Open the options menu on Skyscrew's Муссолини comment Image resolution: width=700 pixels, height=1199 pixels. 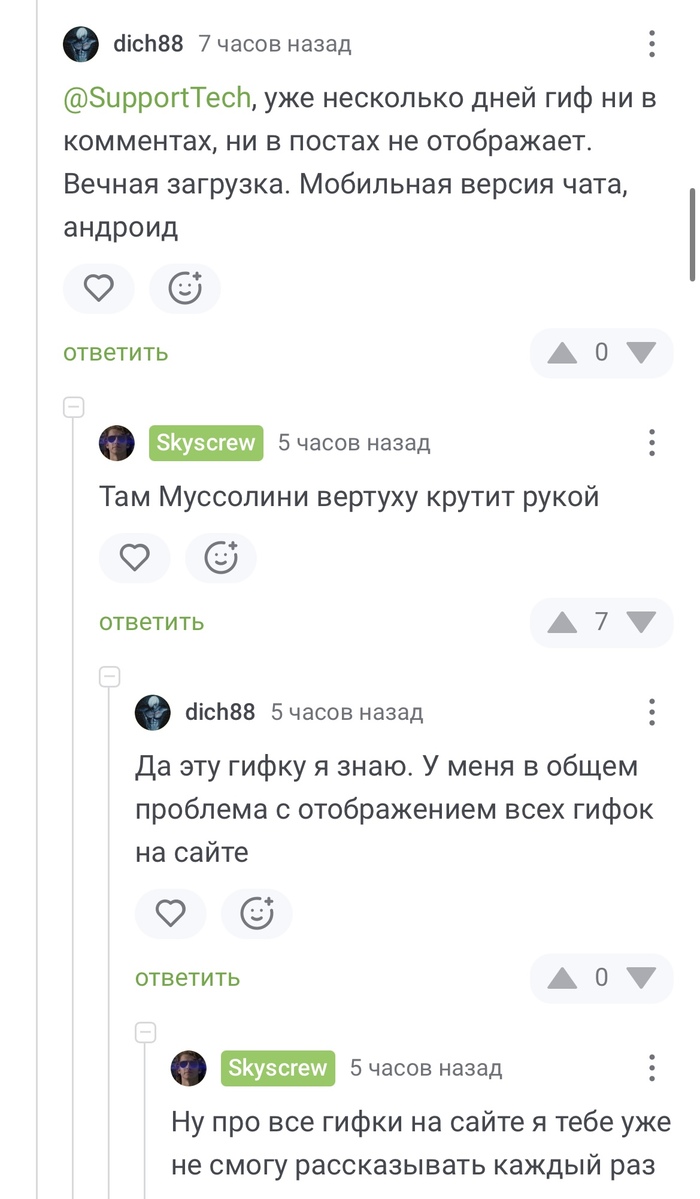coord(651,442)
